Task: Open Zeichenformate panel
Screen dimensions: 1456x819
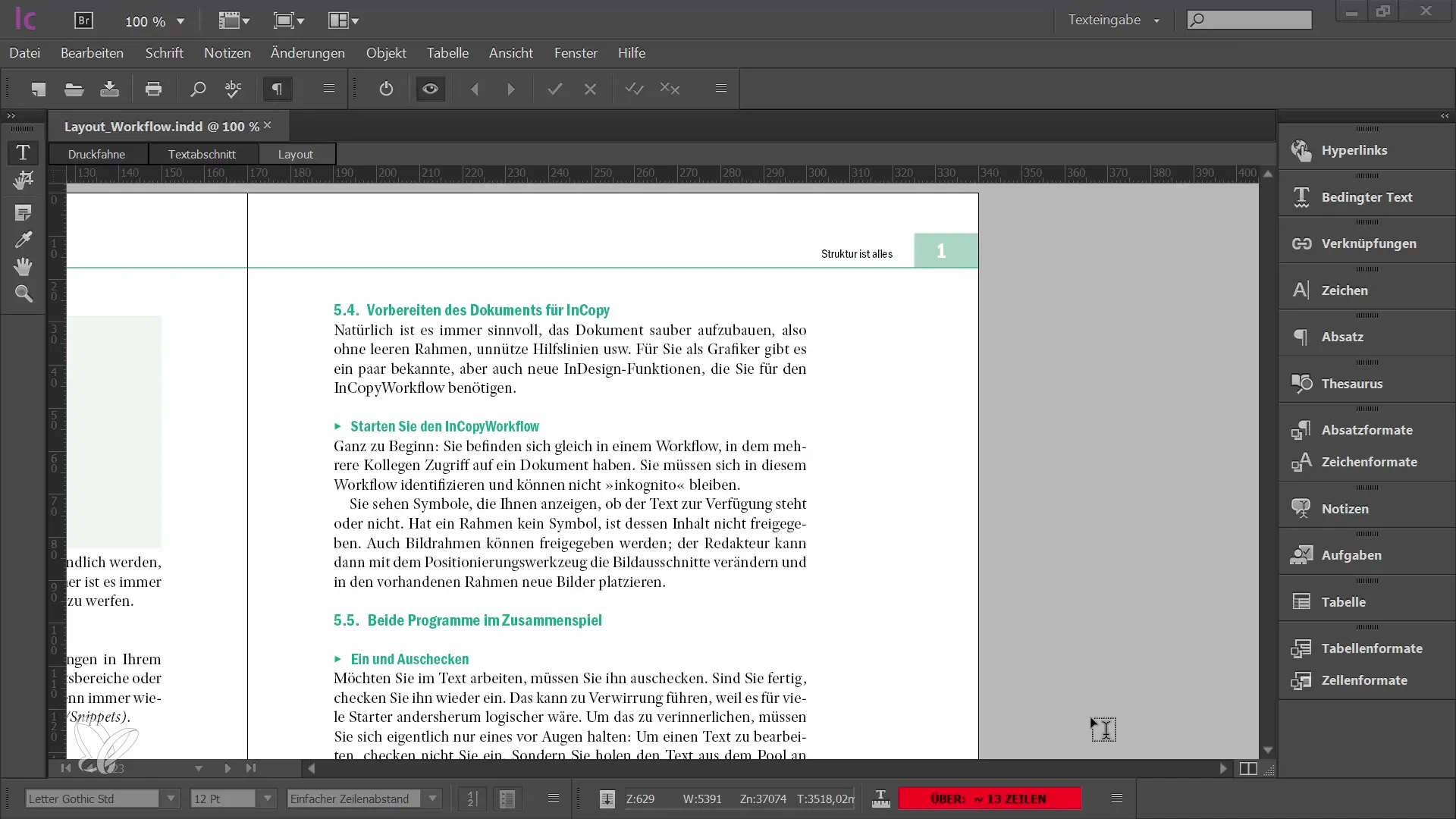Action: pos(1368,462)
